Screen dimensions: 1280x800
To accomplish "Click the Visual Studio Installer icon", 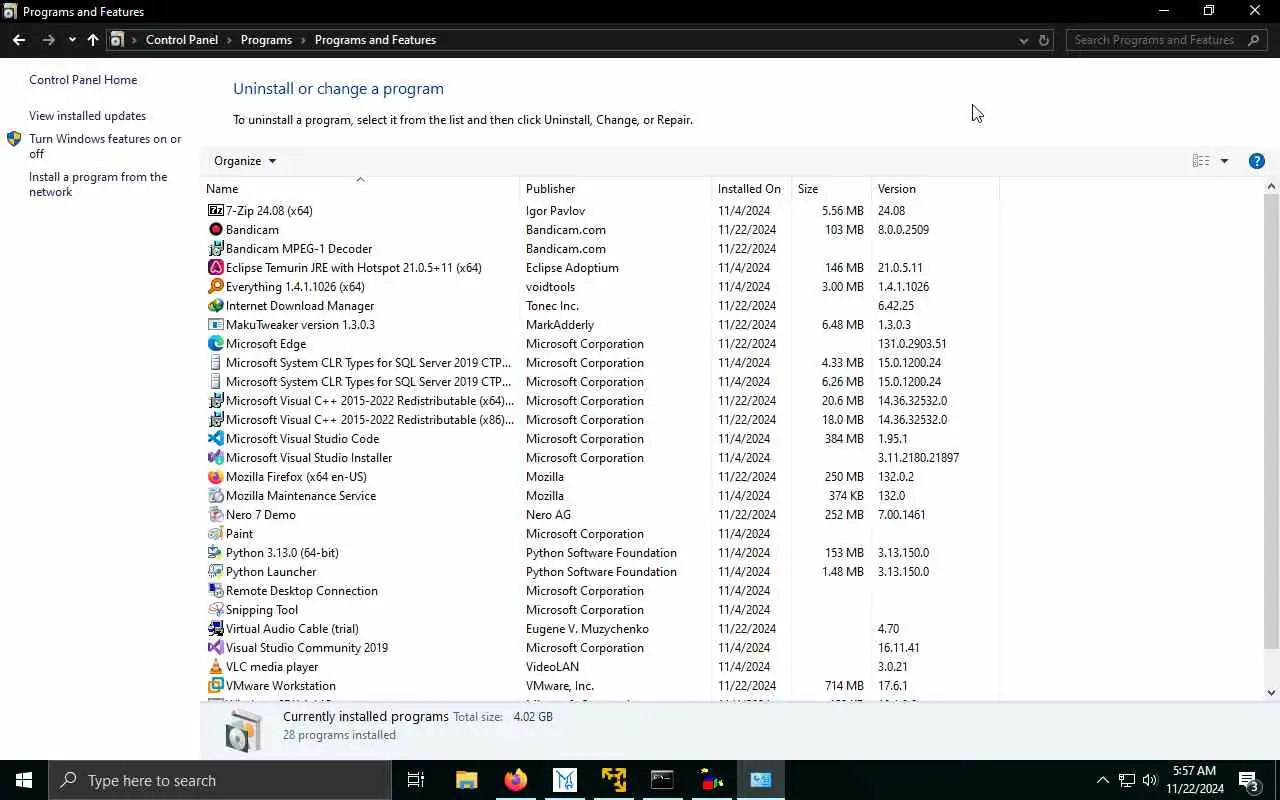I will (215, 458).
